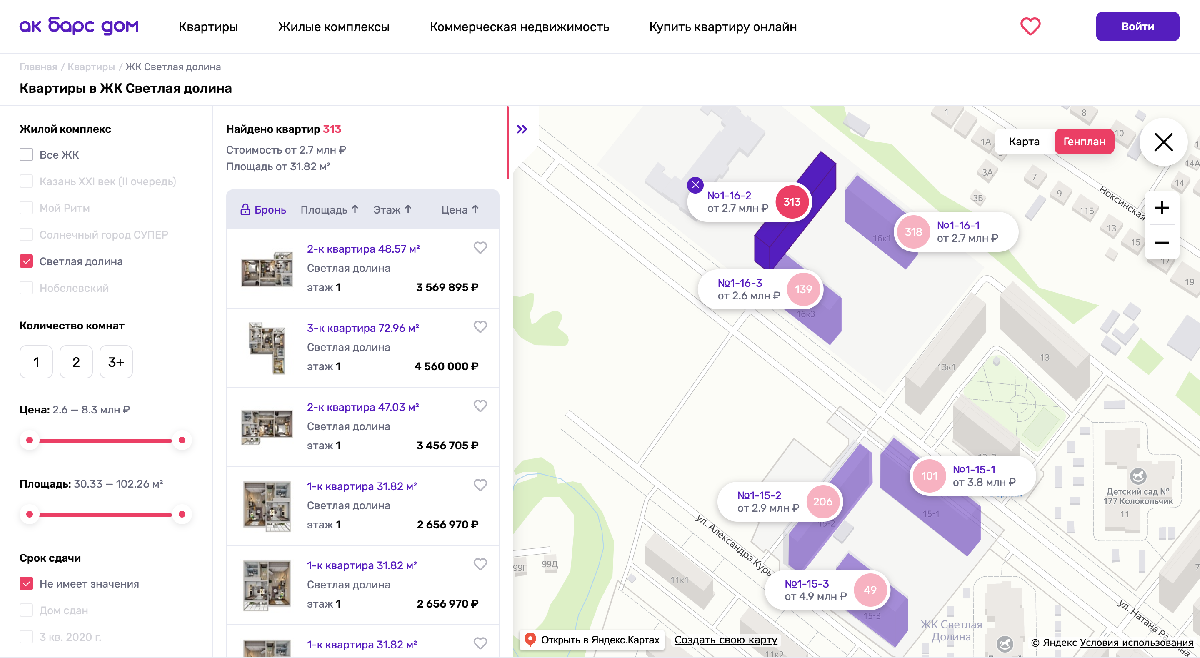Image resolution: width=1200 pixels, height=658 pixels.
Task: Open 3-к квартира 72.96 м² listing title
Action: click(x=363, y=328)
